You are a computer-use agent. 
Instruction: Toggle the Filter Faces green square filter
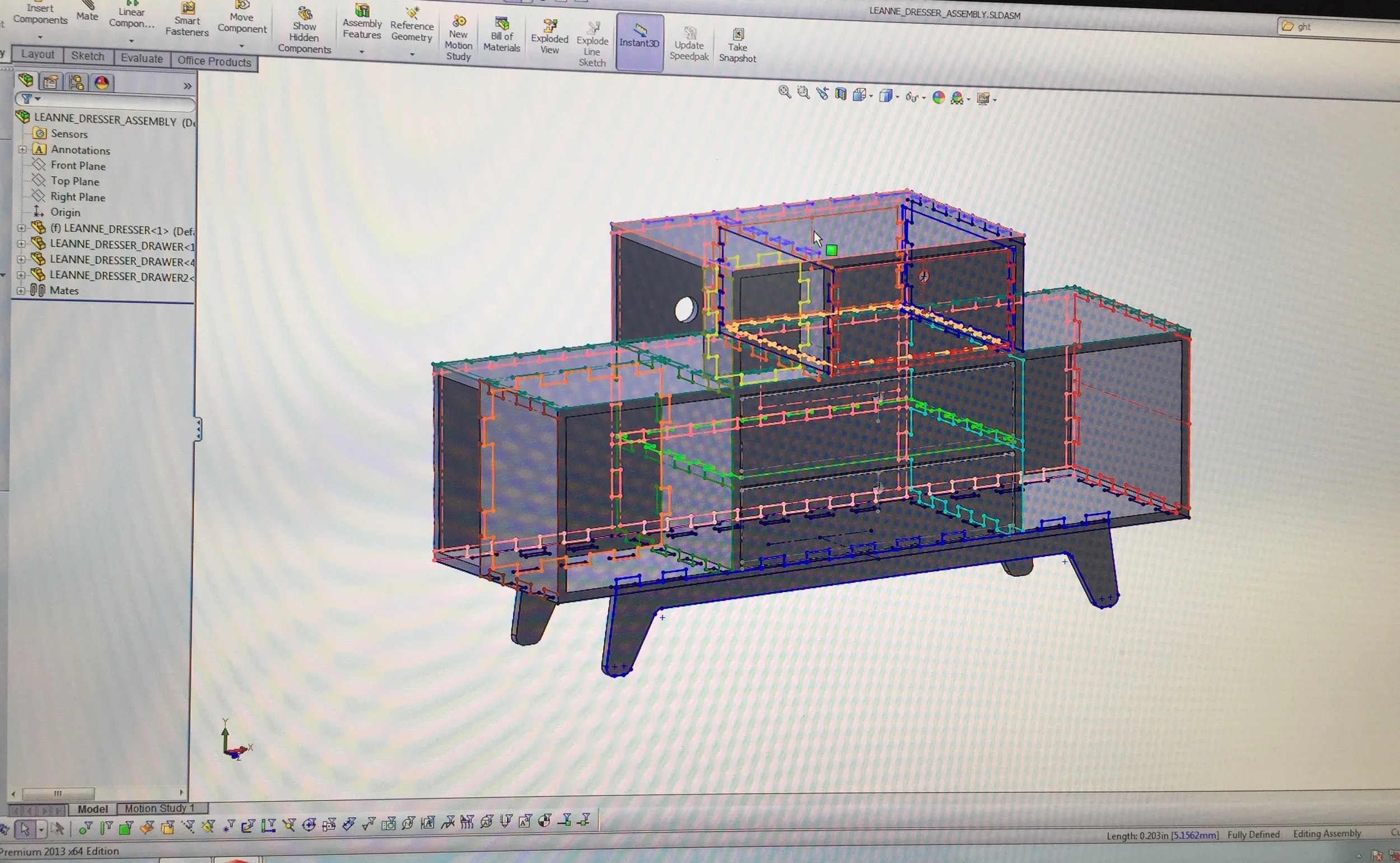126,827
